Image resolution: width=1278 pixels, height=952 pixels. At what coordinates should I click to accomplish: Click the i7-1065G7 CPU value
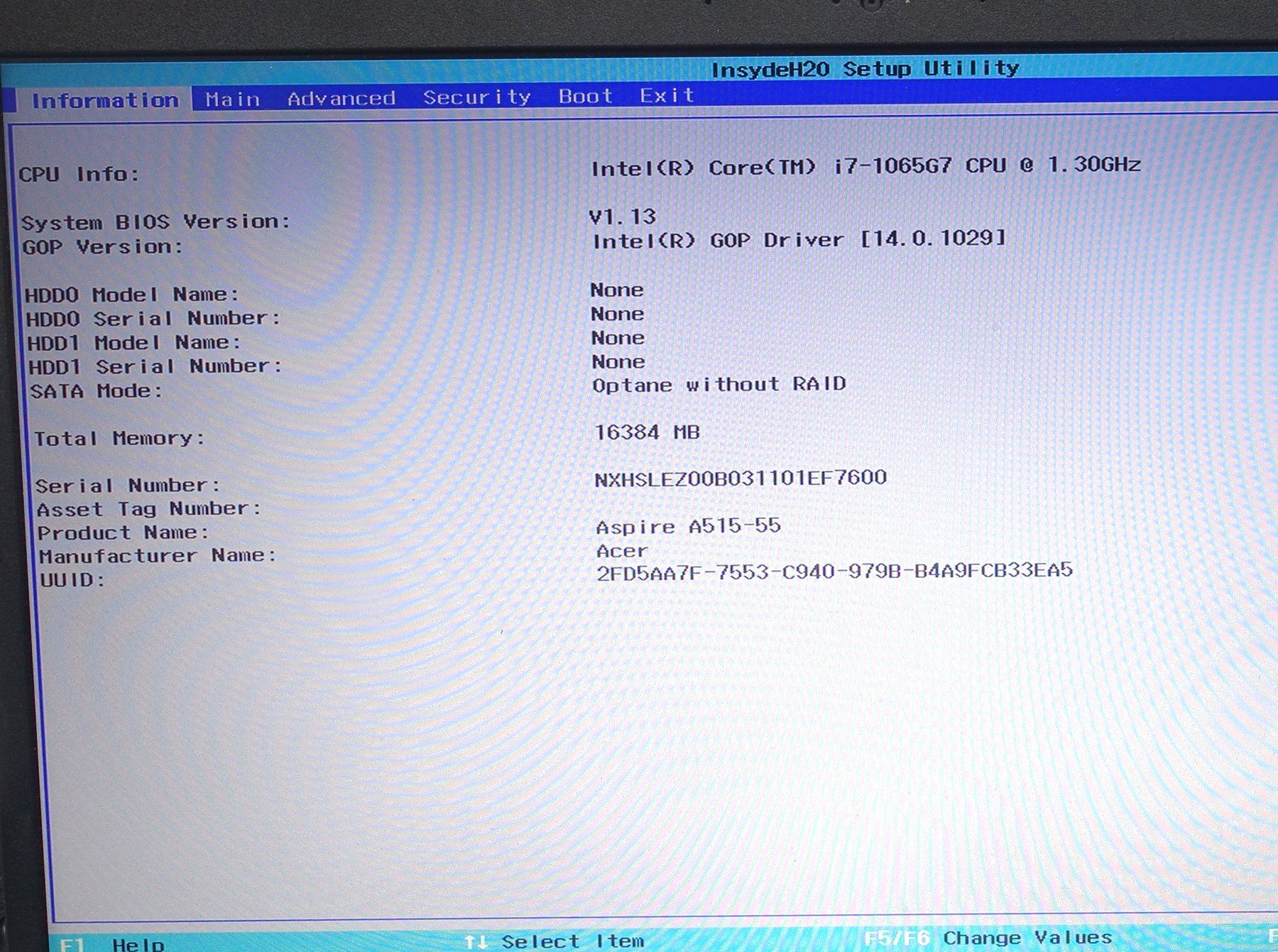tap(865, 166)
